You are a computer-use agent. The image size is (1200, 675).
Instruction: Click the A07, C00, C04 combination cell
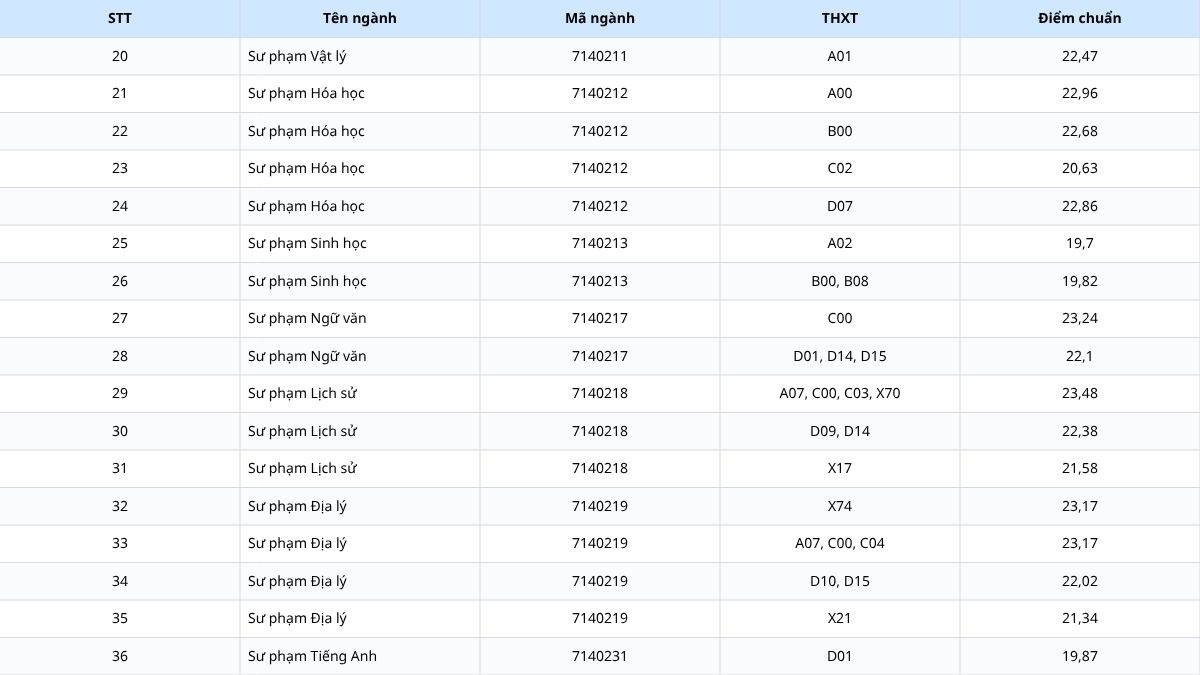[x=840, y=543]
